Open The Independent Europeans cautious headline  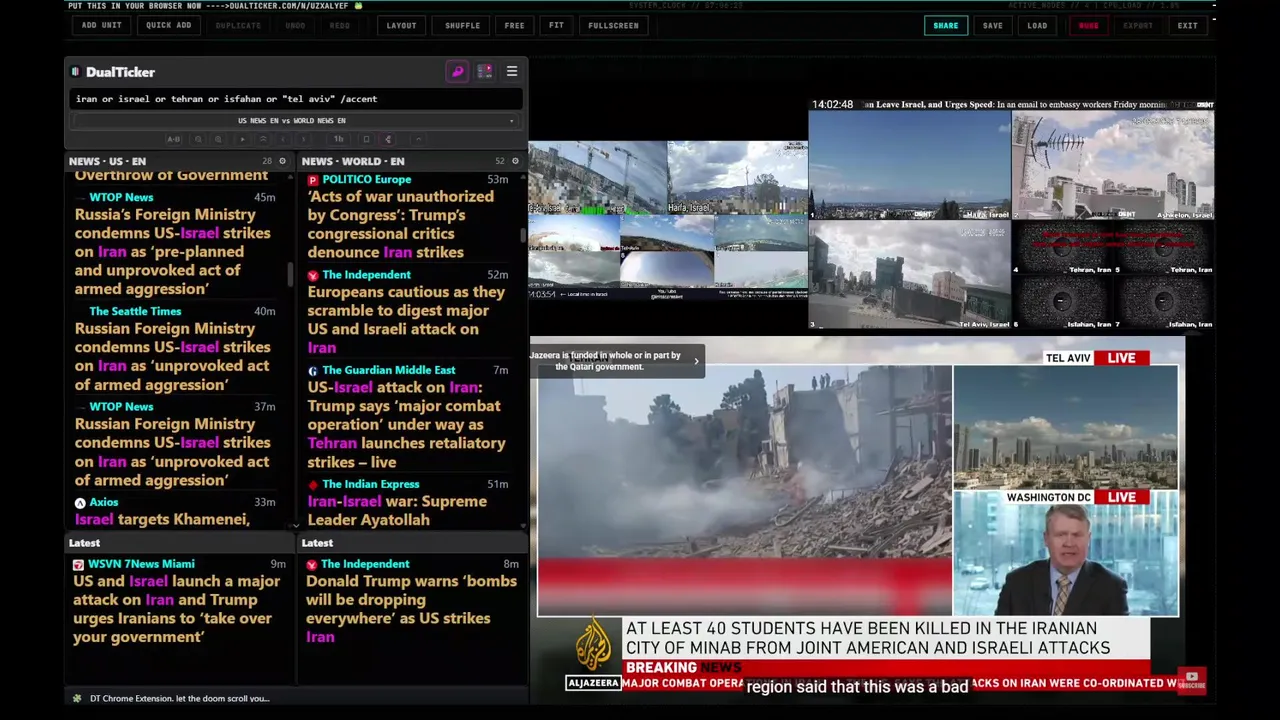pyautogui.click(x=406, y=319)
